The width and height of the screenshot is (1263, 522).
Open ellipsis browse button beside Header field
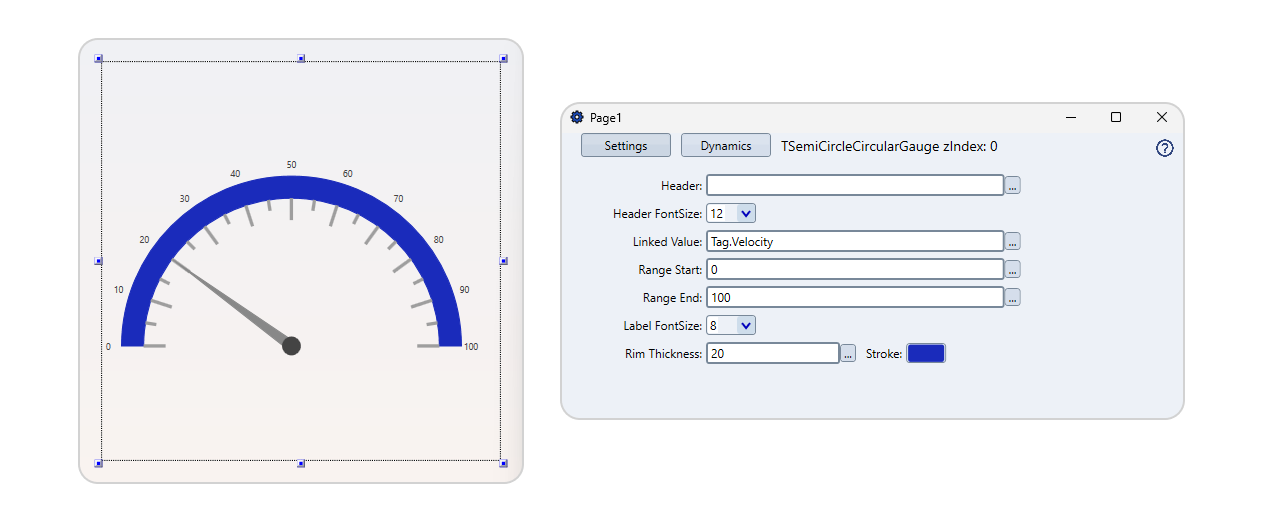click(1013, 185)
